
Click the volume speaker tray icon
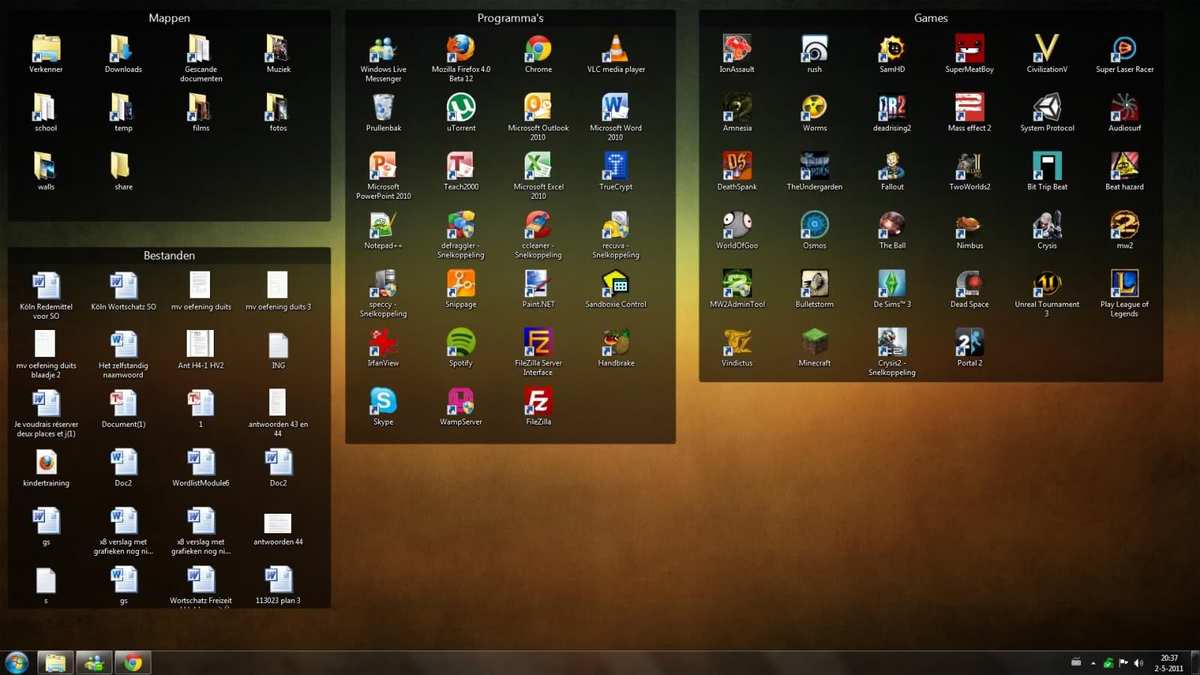(x=1138, y=663)
